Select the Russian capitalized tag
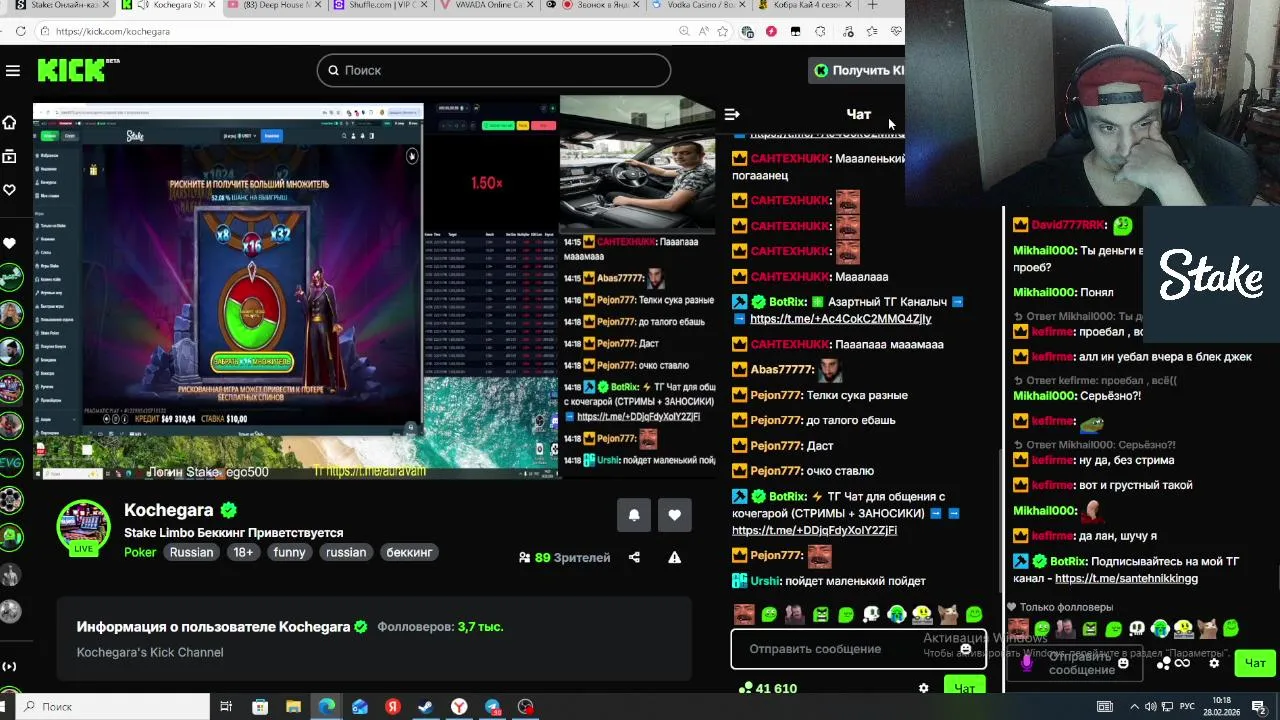The height and width of the screenshot is (720, 1280). (x=191, y=552)
